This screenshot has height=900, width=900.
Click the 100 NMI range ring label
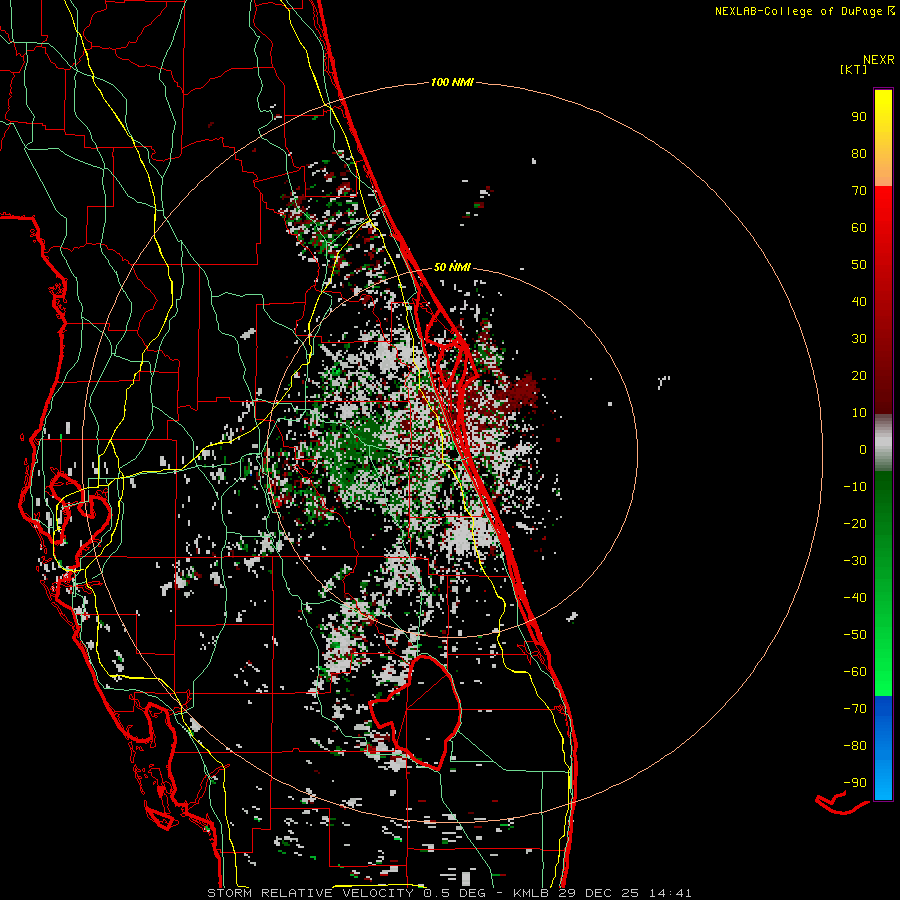pos(451,82)
